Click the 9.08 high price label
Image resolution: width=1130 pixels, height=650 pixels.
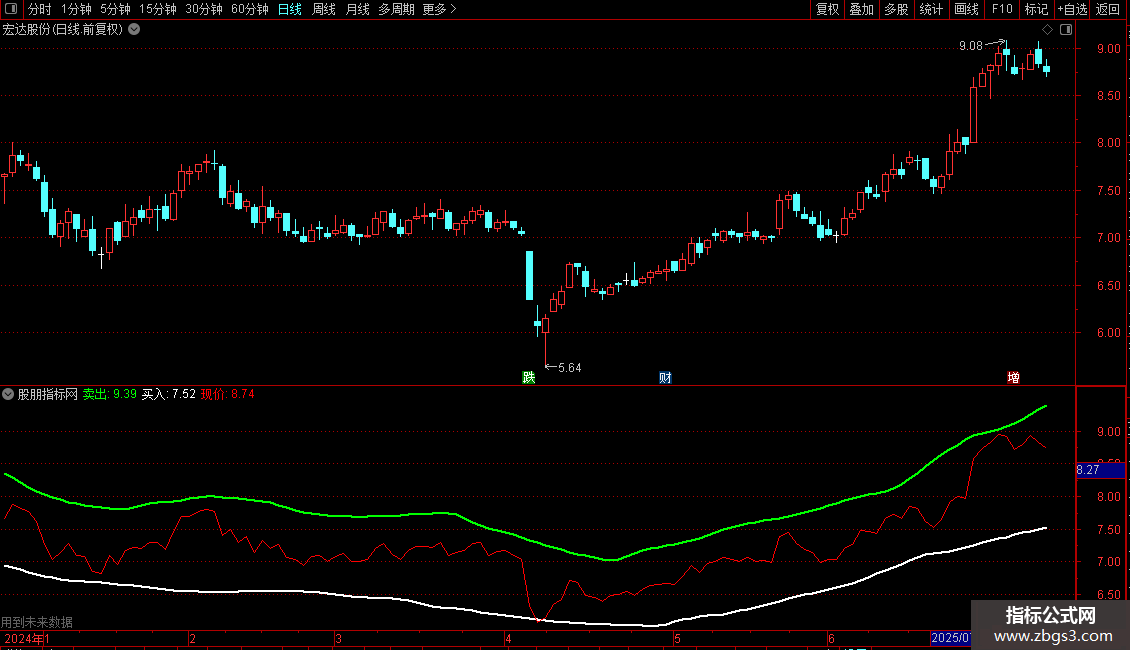click(971, 46)
